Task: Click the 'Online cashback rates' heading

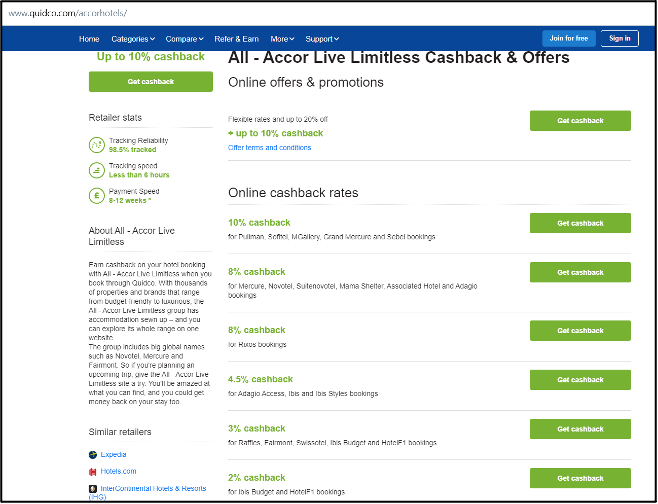Action: pos(293,193)
